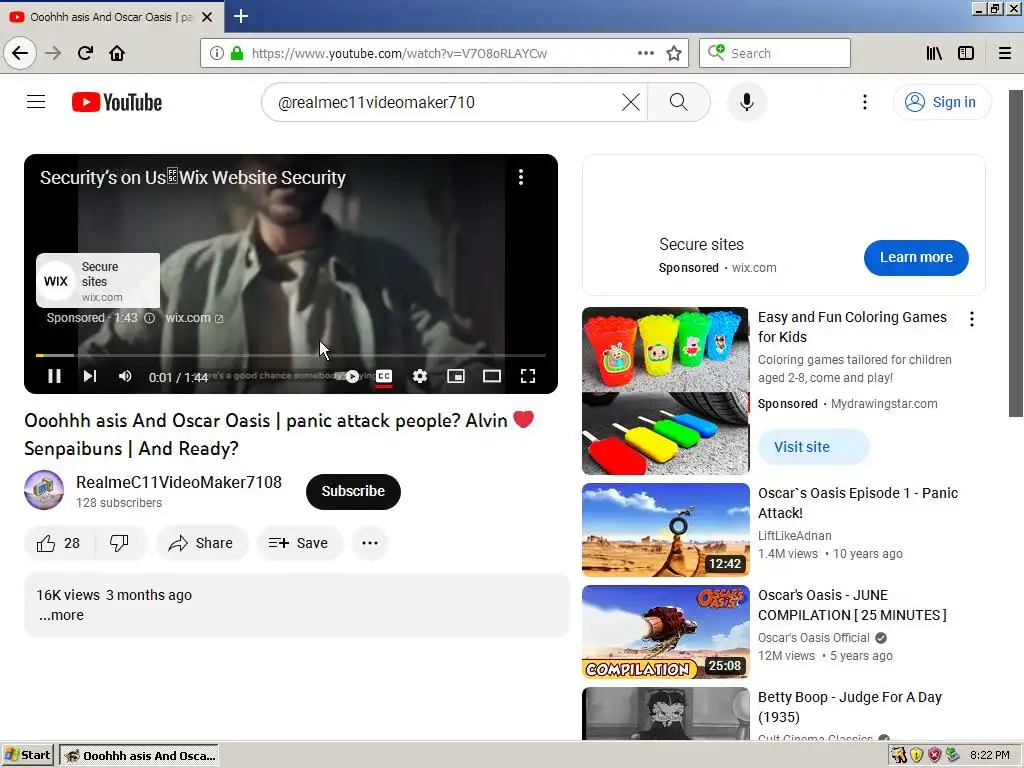Viewport: 1024px width, 768px height.
Task: Click the taskbar clock 8:22 PM
Action: [989, 755]
